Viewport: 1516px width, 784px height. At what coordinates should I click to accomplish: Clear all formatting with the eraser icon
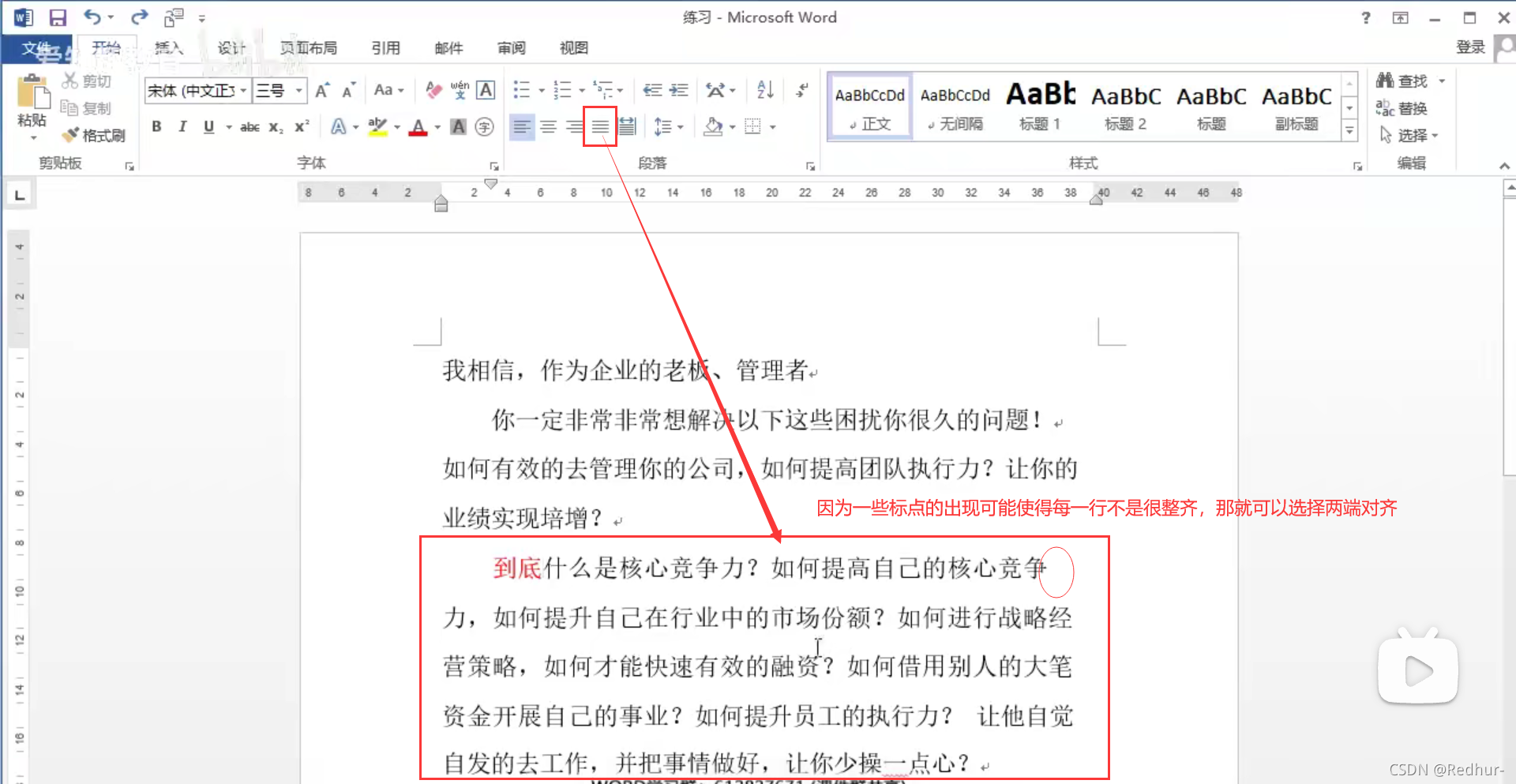coord(433,90)
